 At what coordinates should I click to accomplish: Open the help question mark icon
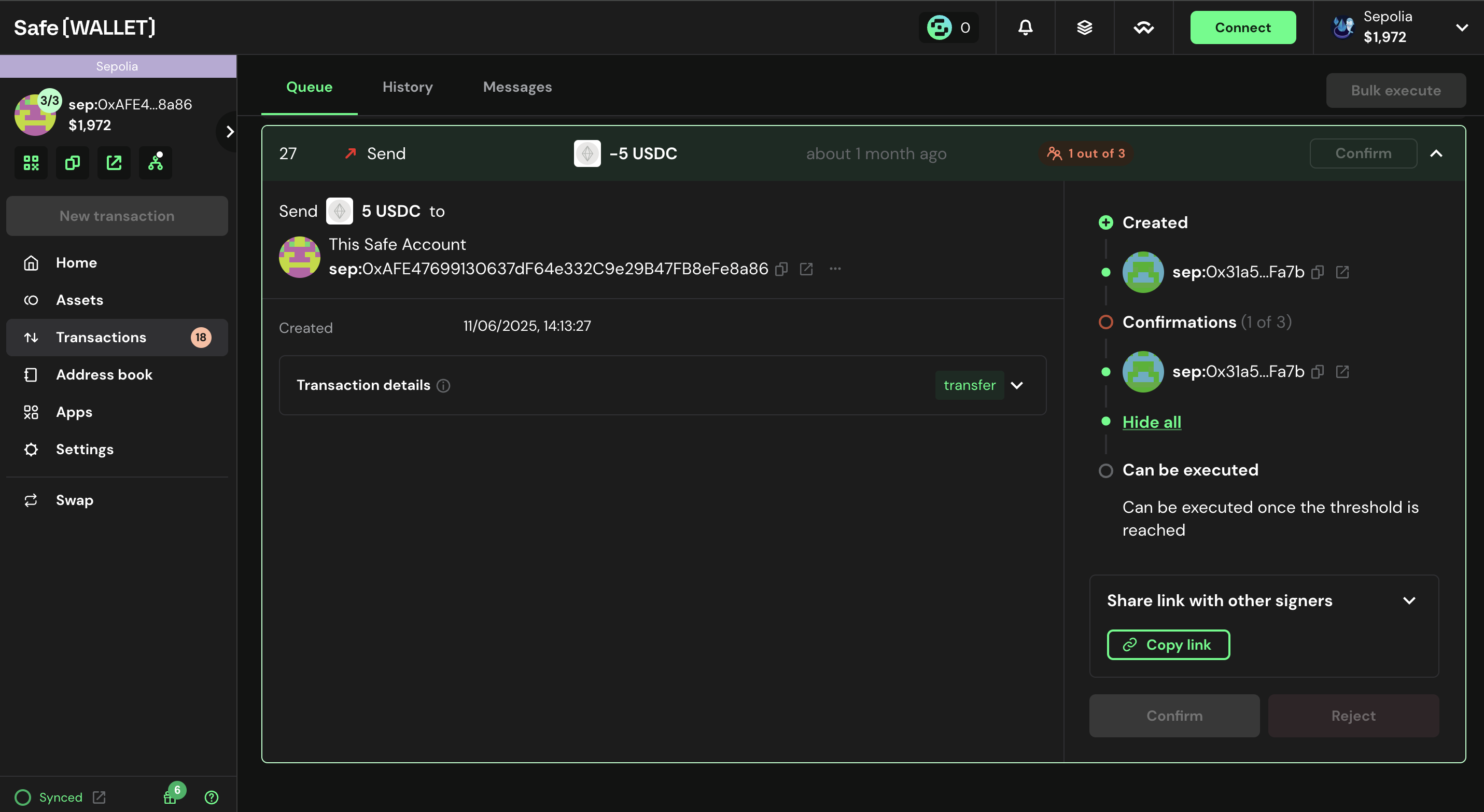click(212, 797)
